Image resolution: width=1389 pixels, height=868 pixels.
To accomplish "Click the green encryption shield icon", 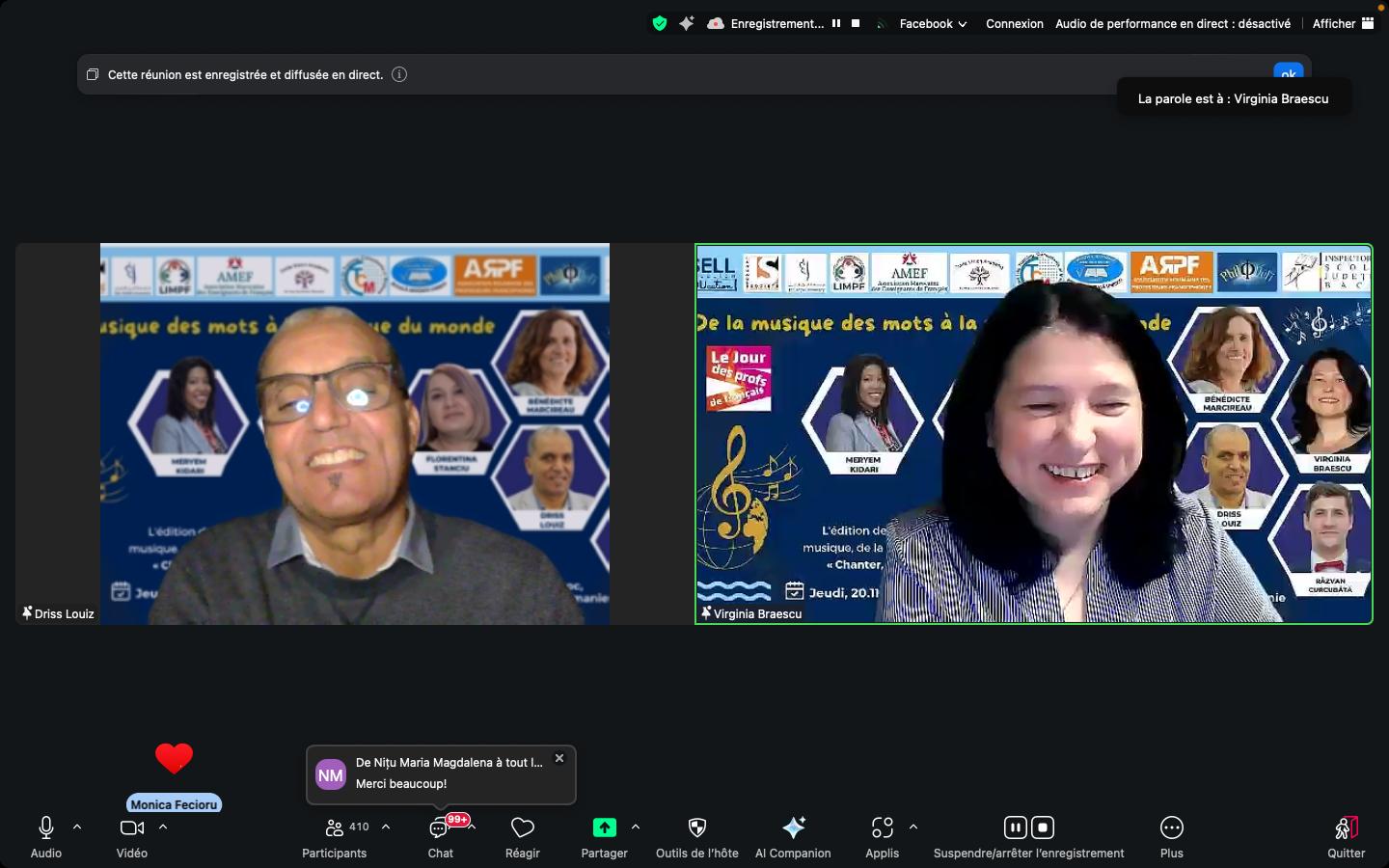I will 660,23.
